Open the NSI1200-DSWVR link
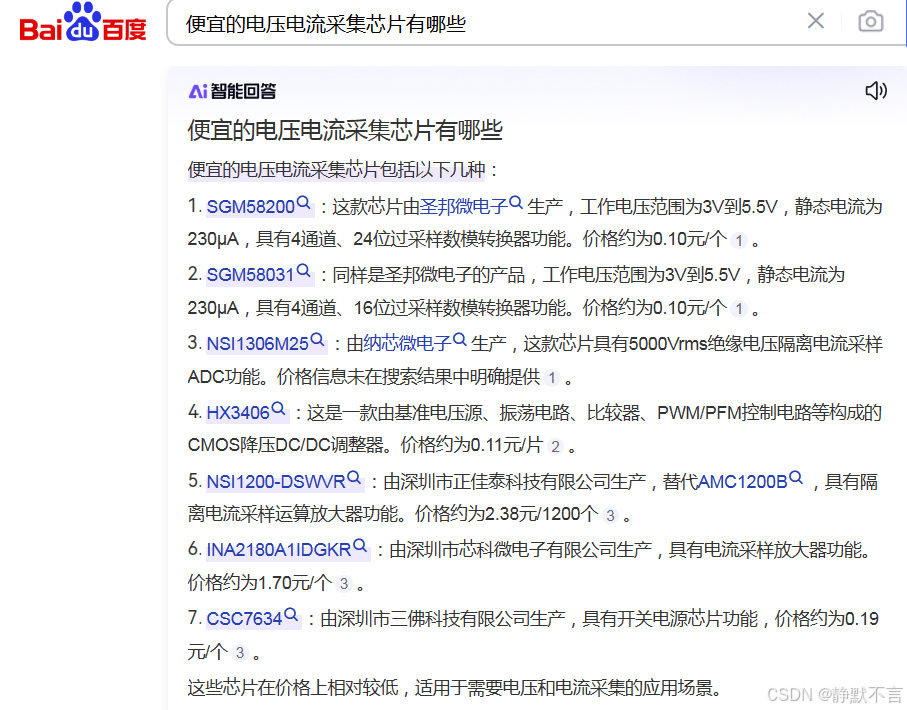 [x=276, y=481]
